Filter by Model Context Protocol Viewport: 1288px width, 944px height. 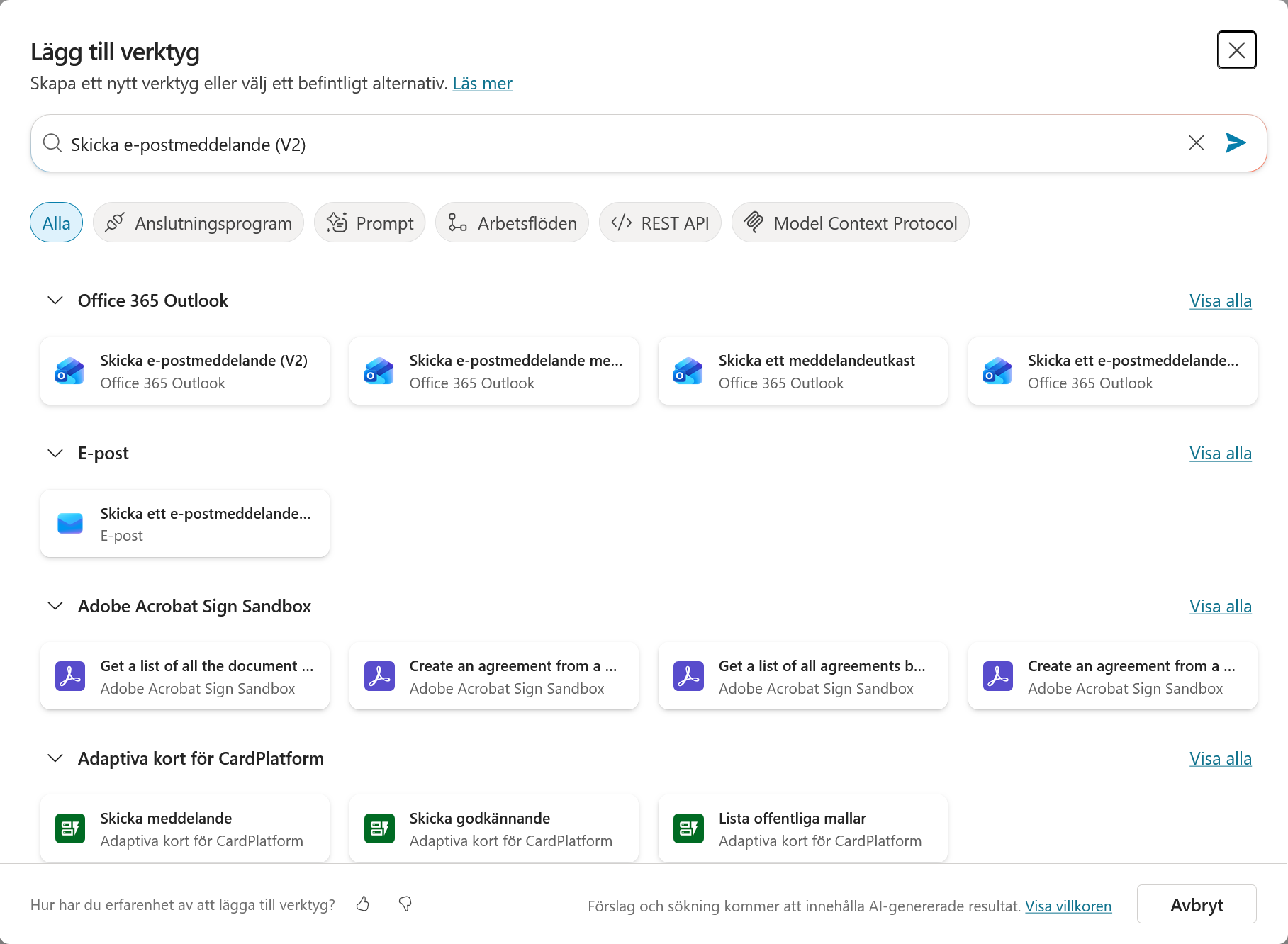point(850,223)
